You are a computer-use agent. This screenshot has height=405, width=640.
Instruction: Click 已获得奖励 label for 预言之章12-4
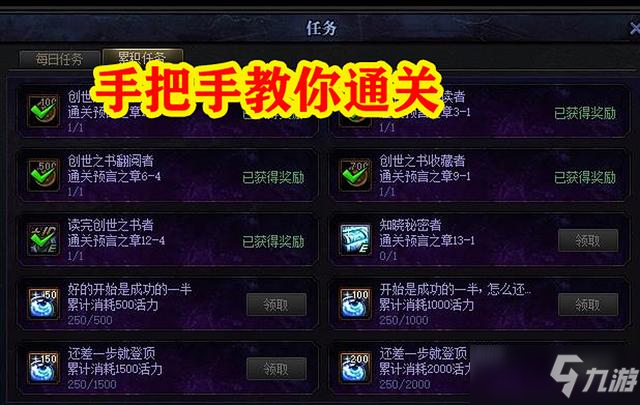click(x=273, y=242)
